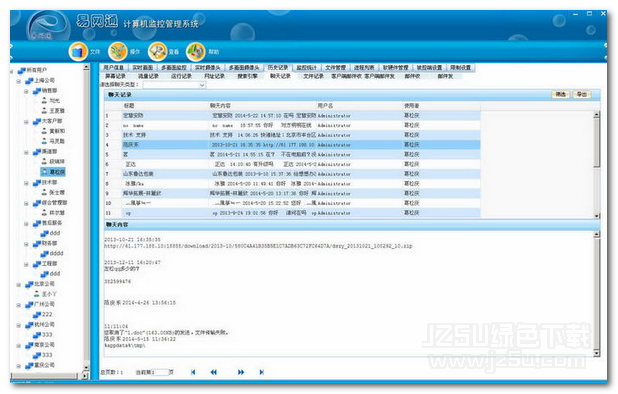Open the 运行记录 sub-tab

(181, 76)
